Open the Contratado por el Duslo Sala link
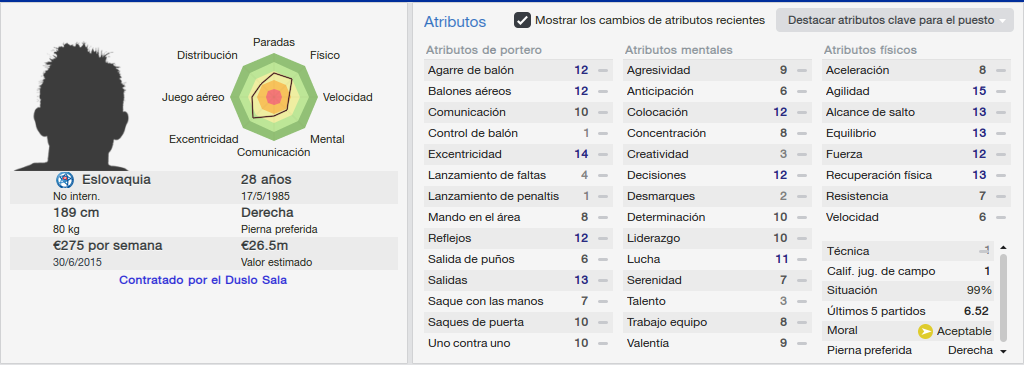 [203, 280]
